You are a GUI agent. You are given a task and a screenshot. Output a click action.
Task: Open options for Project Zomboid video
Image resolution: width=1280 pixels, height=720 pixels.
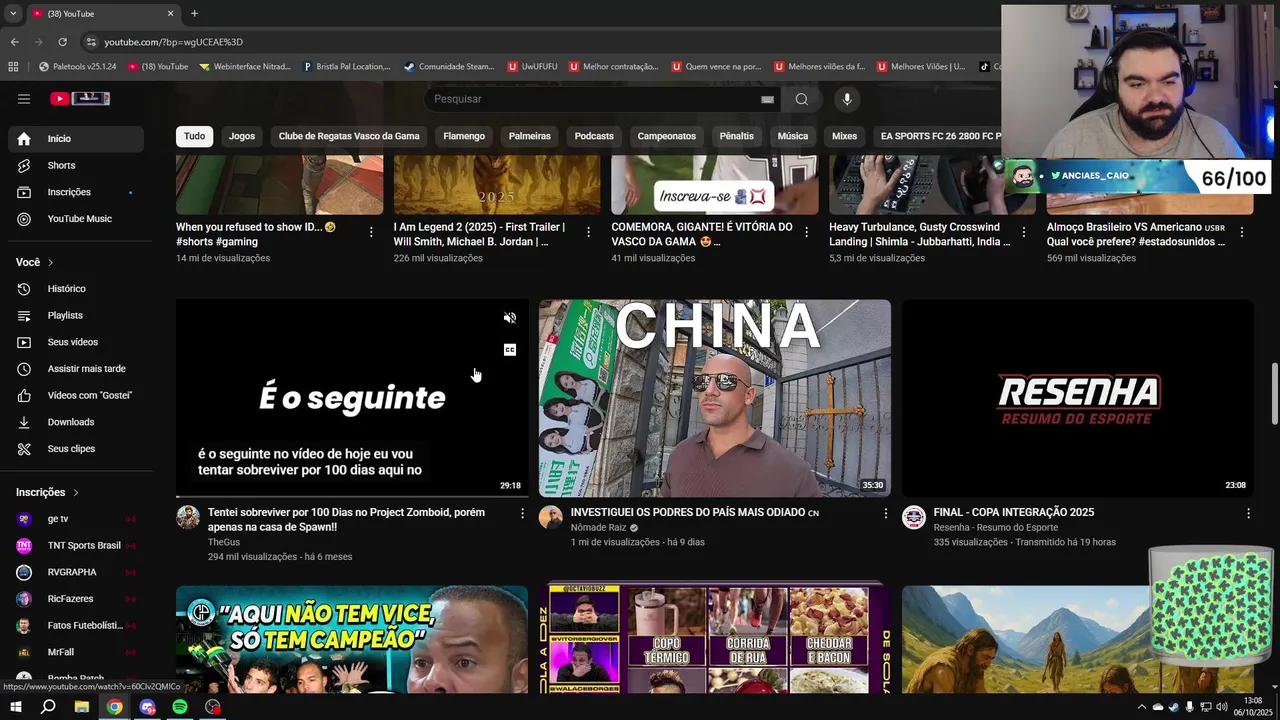(x=522, y=513)
